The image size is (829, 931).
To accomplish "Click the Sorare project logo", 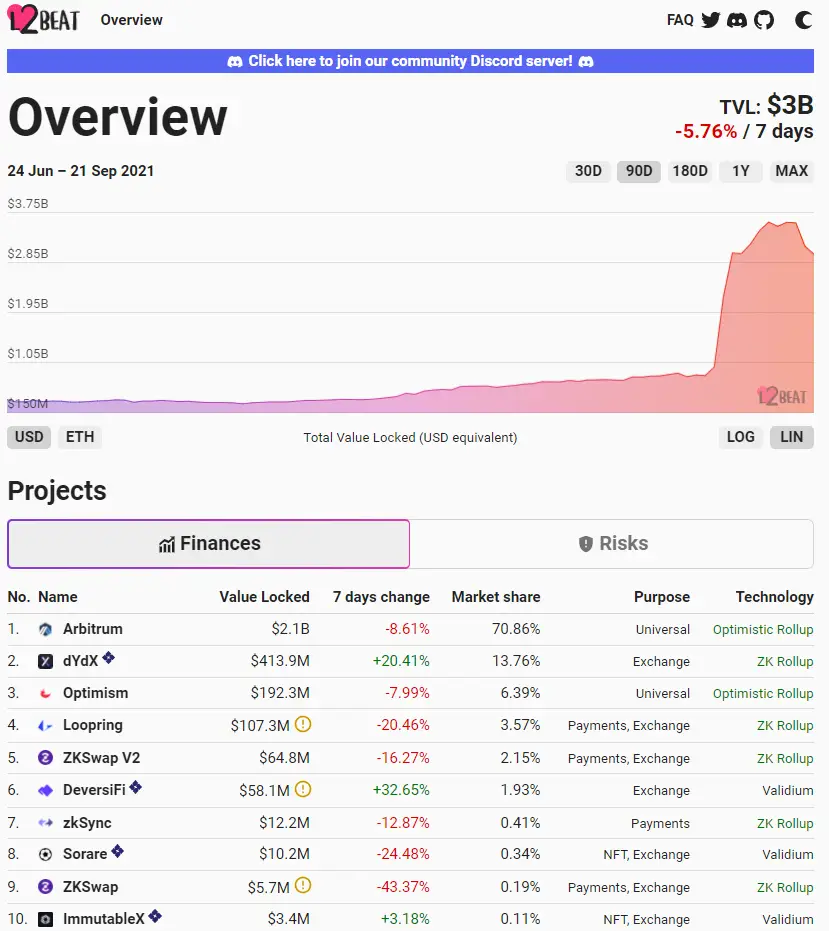I will click(45, 854).
